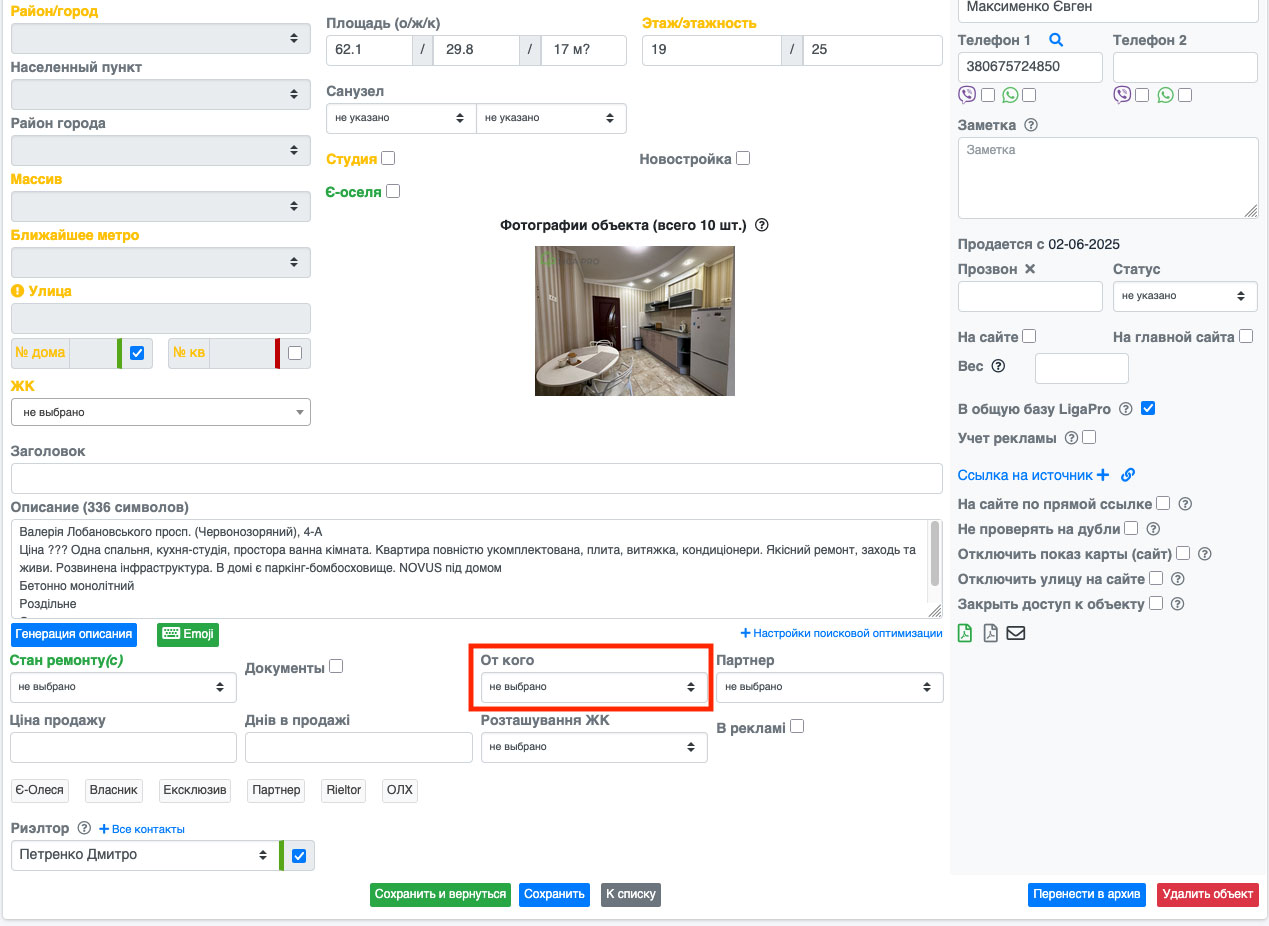1269x926 pixels.
Task: Click the search icon next to Телефон 1
Action: (x=1055, y=40)
